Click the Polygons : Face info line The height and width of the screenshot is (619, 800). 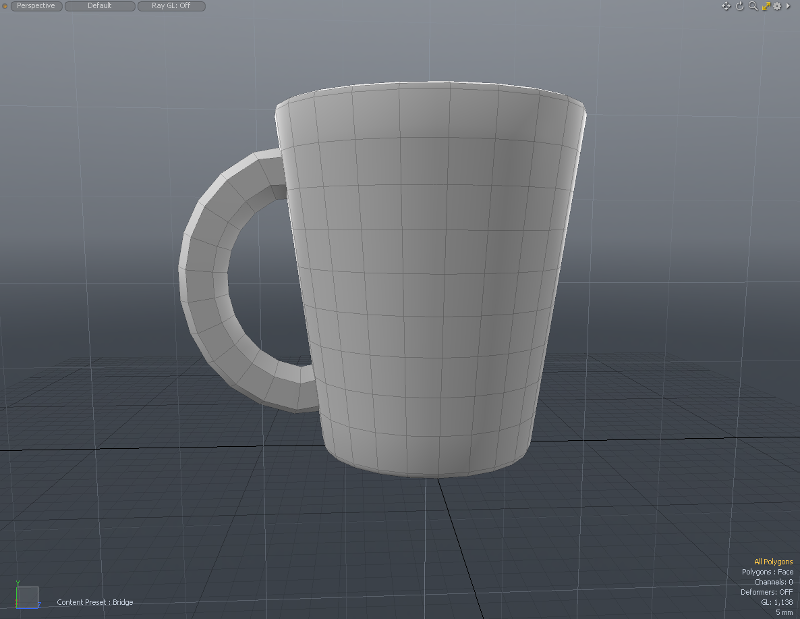coord(767,572)
